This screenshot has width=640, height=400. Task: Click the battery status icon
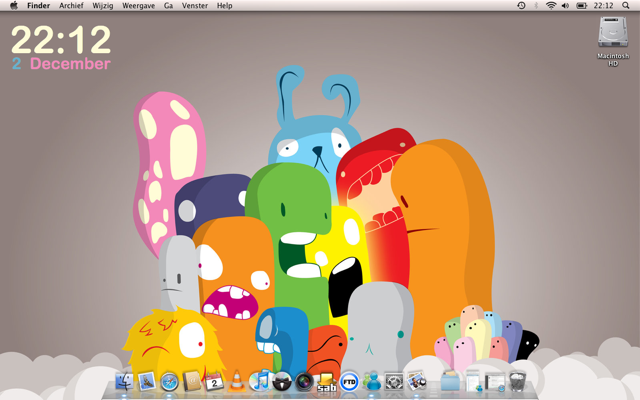tap(581, 6)
